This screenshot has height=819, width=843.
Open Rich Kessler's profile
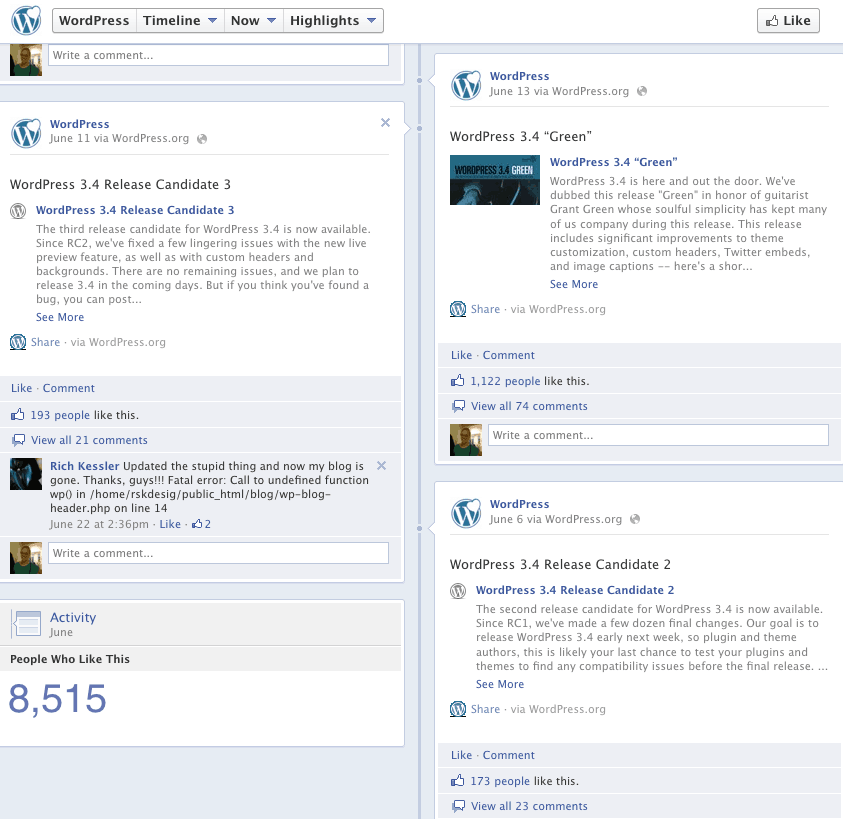click(84, 466)
